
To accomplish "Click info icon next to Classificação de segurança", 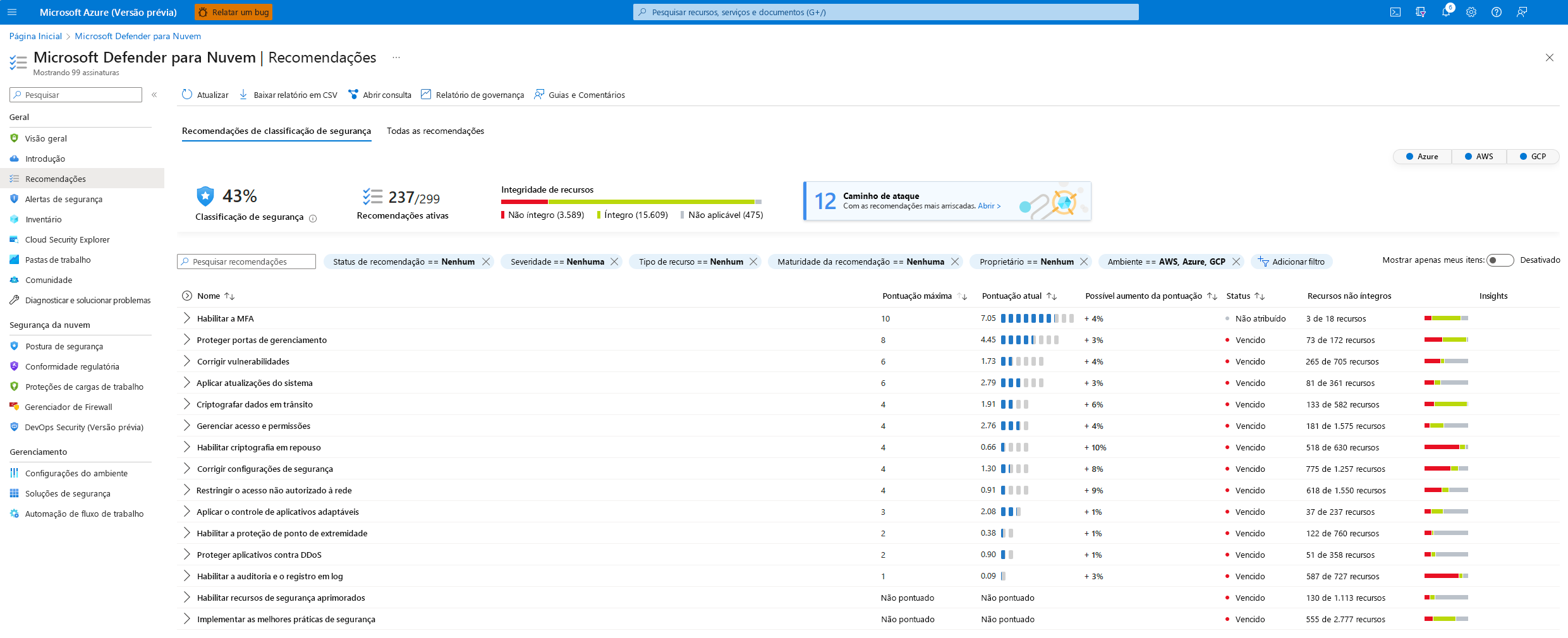I will pos(313,218).
